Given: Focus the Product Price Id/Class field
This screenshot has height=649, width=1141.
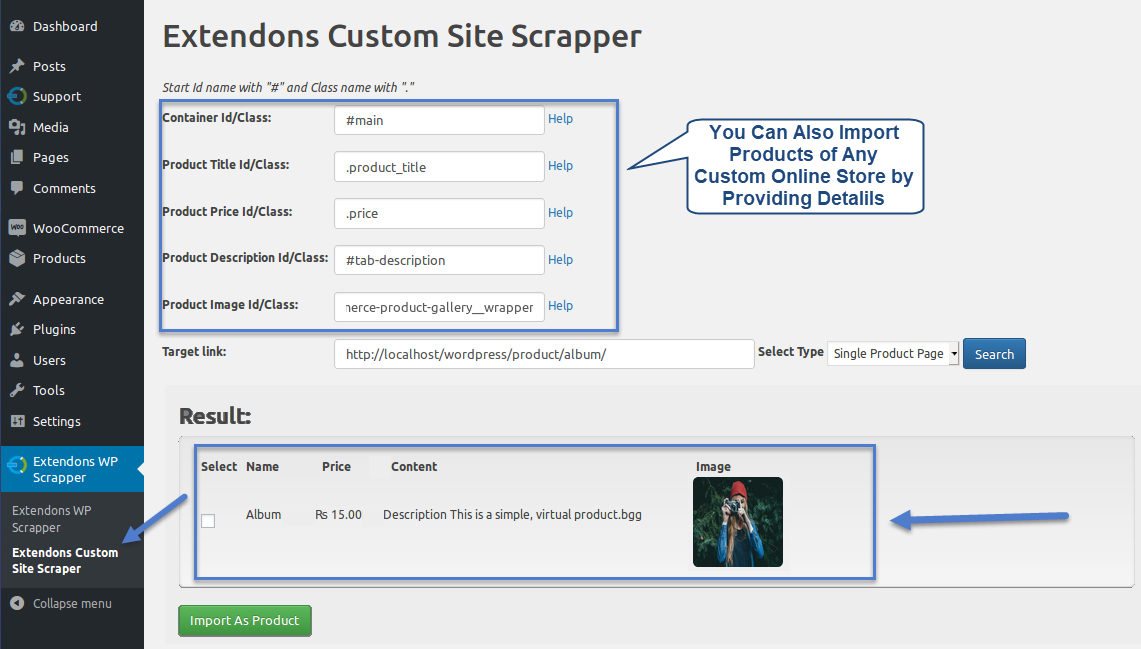Looking at the screenshot, I should click(x=439, y=213).
